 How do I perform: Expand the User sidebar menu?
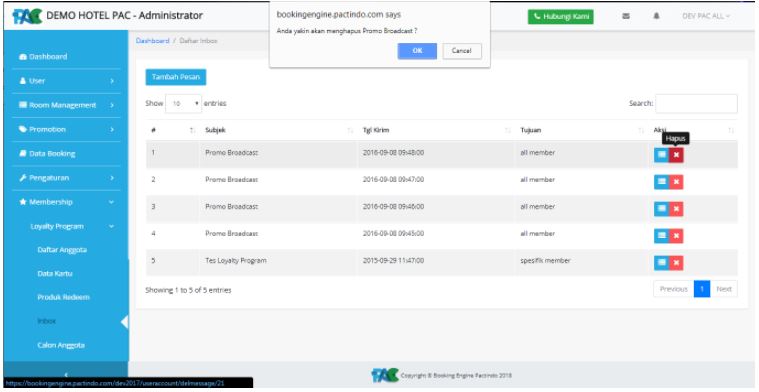coord(65,81)
